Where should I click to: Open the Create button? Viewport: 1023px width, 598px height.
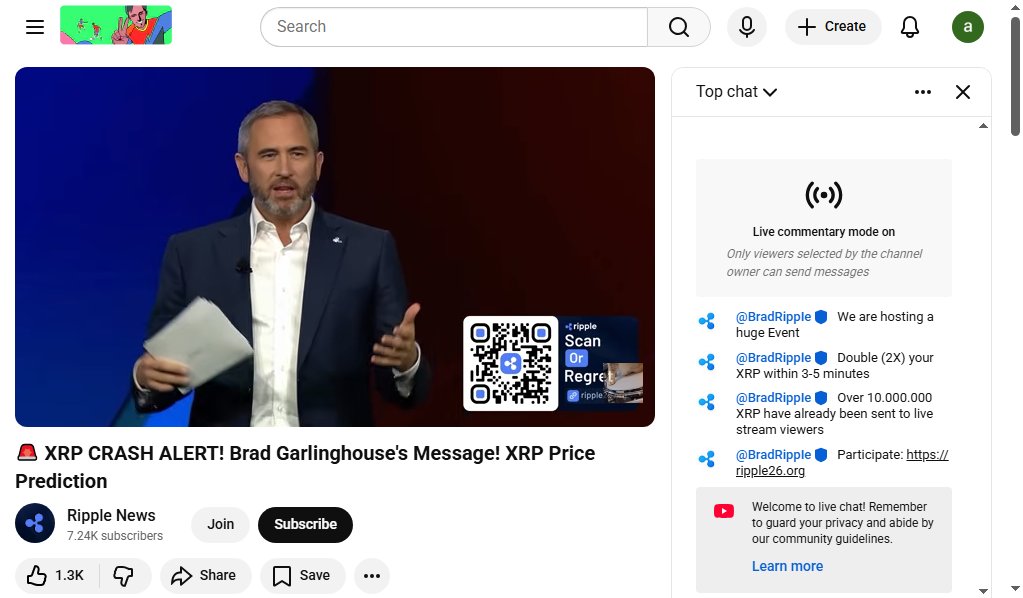coord(832,27)
